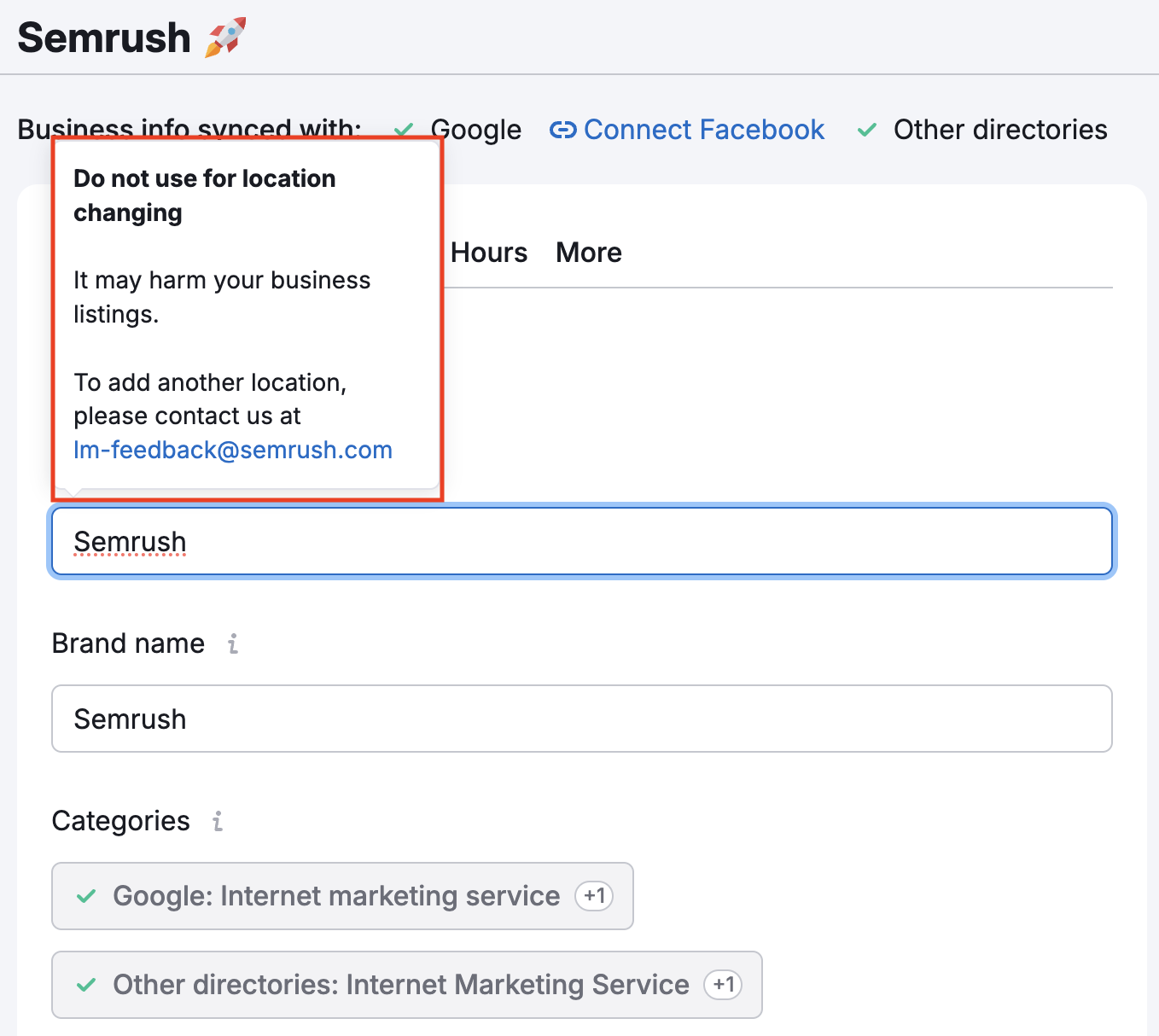Open the Google: Internet marketing service category selector
Viewport: 1159px width, 1036px height.
pyautogui.click(x=336, y=896)
